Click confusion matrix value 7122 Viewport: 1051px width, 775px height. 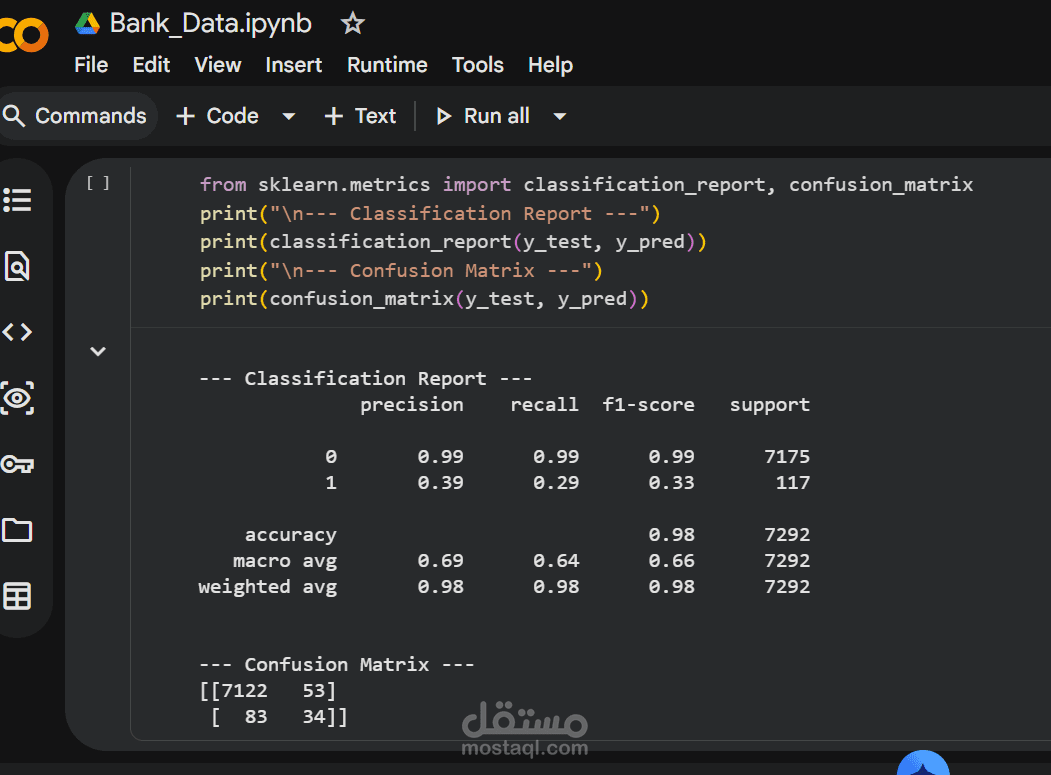pyautogui.click(x=244, y=691)
